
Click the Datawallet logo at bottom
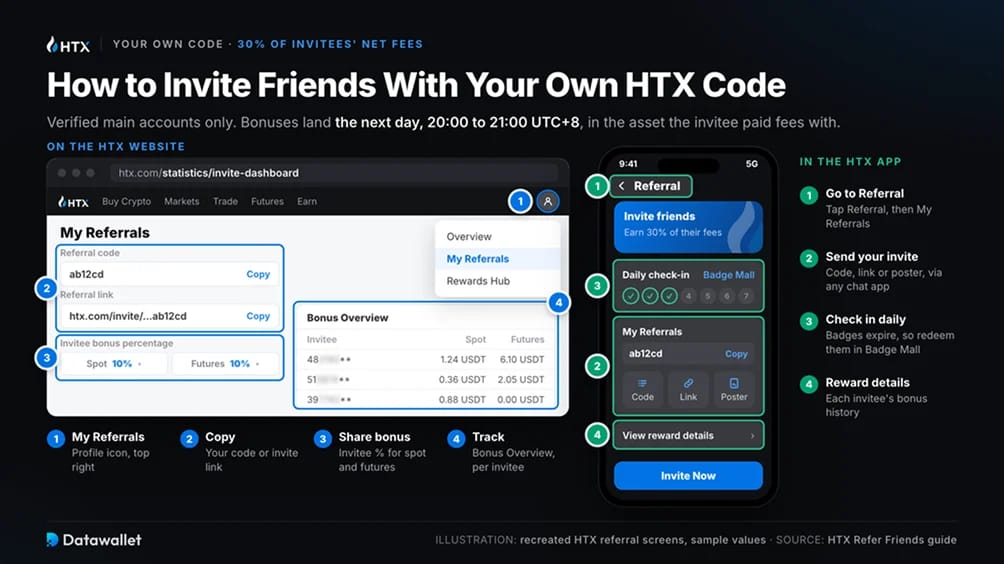pyautogui.click(x=93, y=540)
